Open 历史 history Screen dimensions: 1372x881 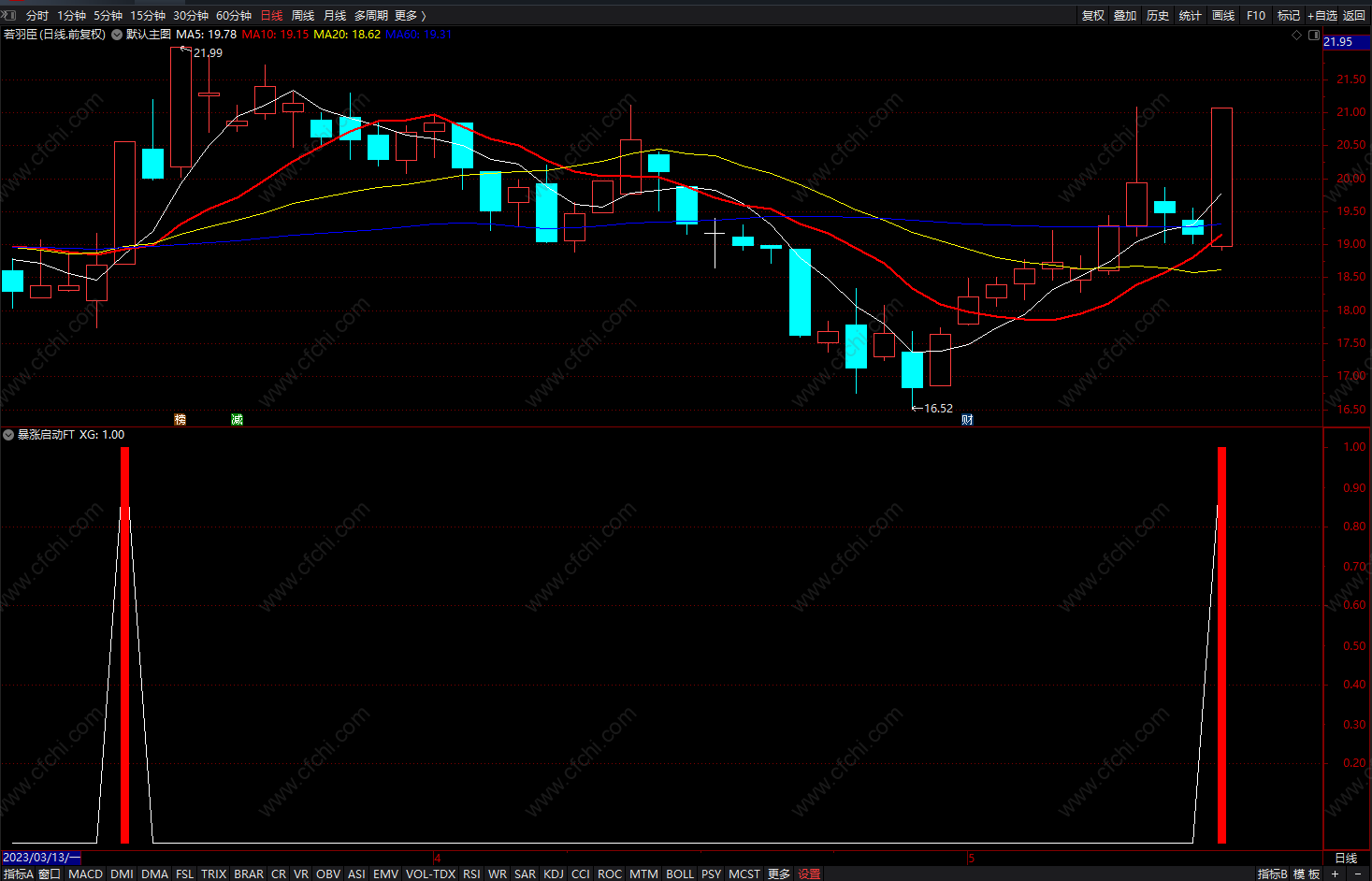(1158, 16)
